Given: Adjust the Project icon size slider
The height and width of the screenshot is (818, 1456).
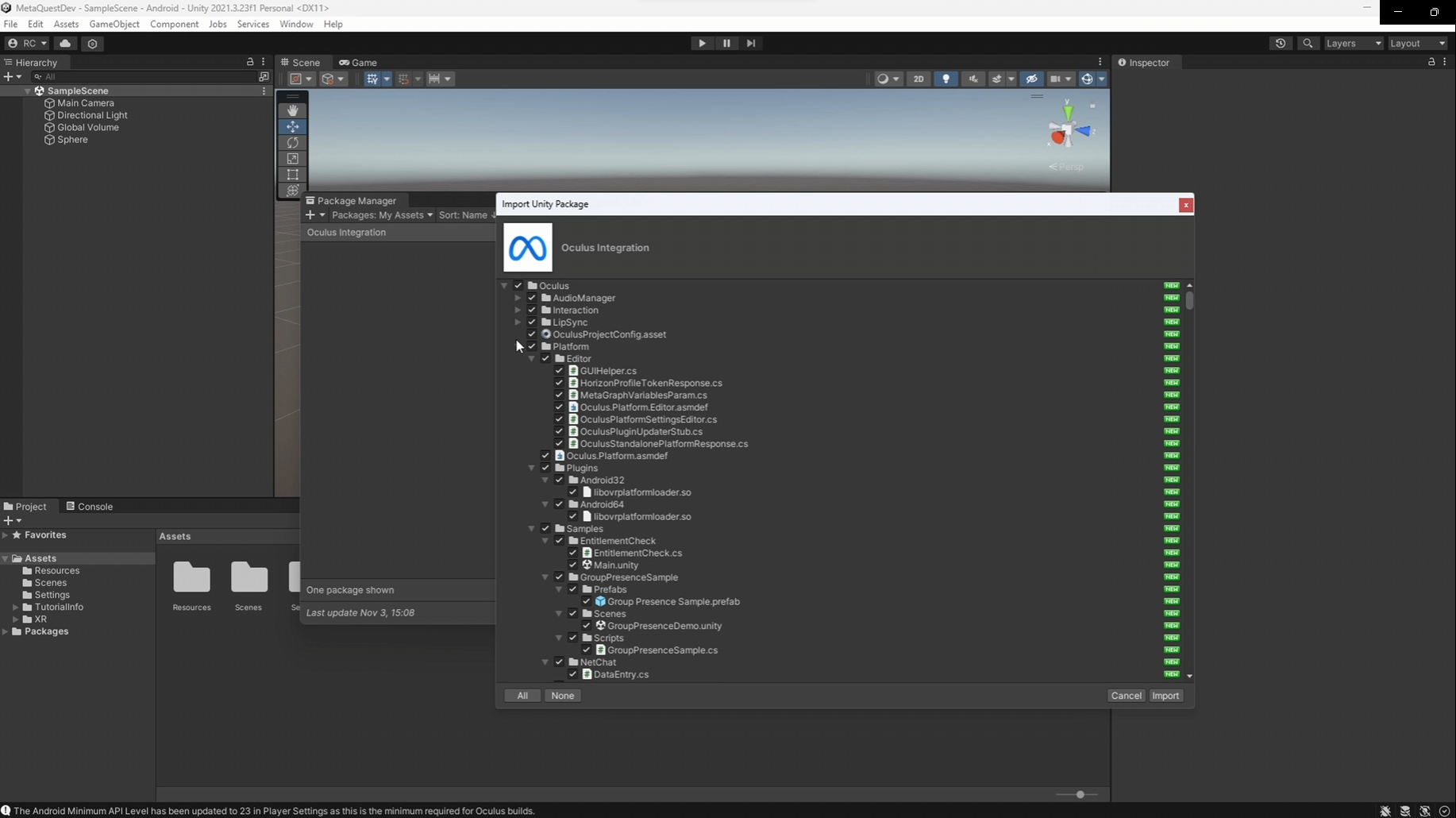Looking at the screenshot, I should point(1080,794).
